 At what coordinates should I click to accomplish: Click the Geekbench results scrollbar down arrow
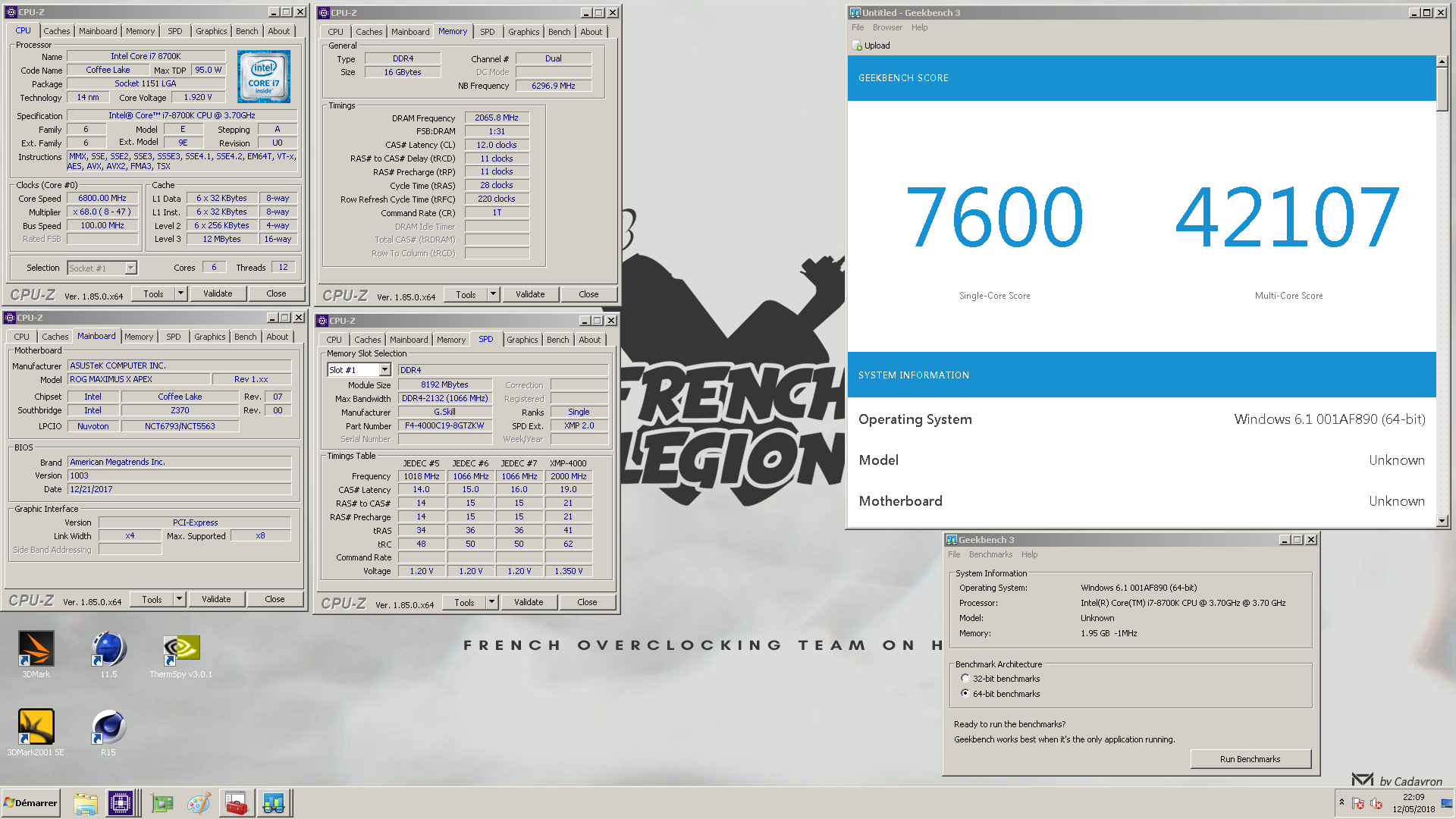tap(1442, 521)
